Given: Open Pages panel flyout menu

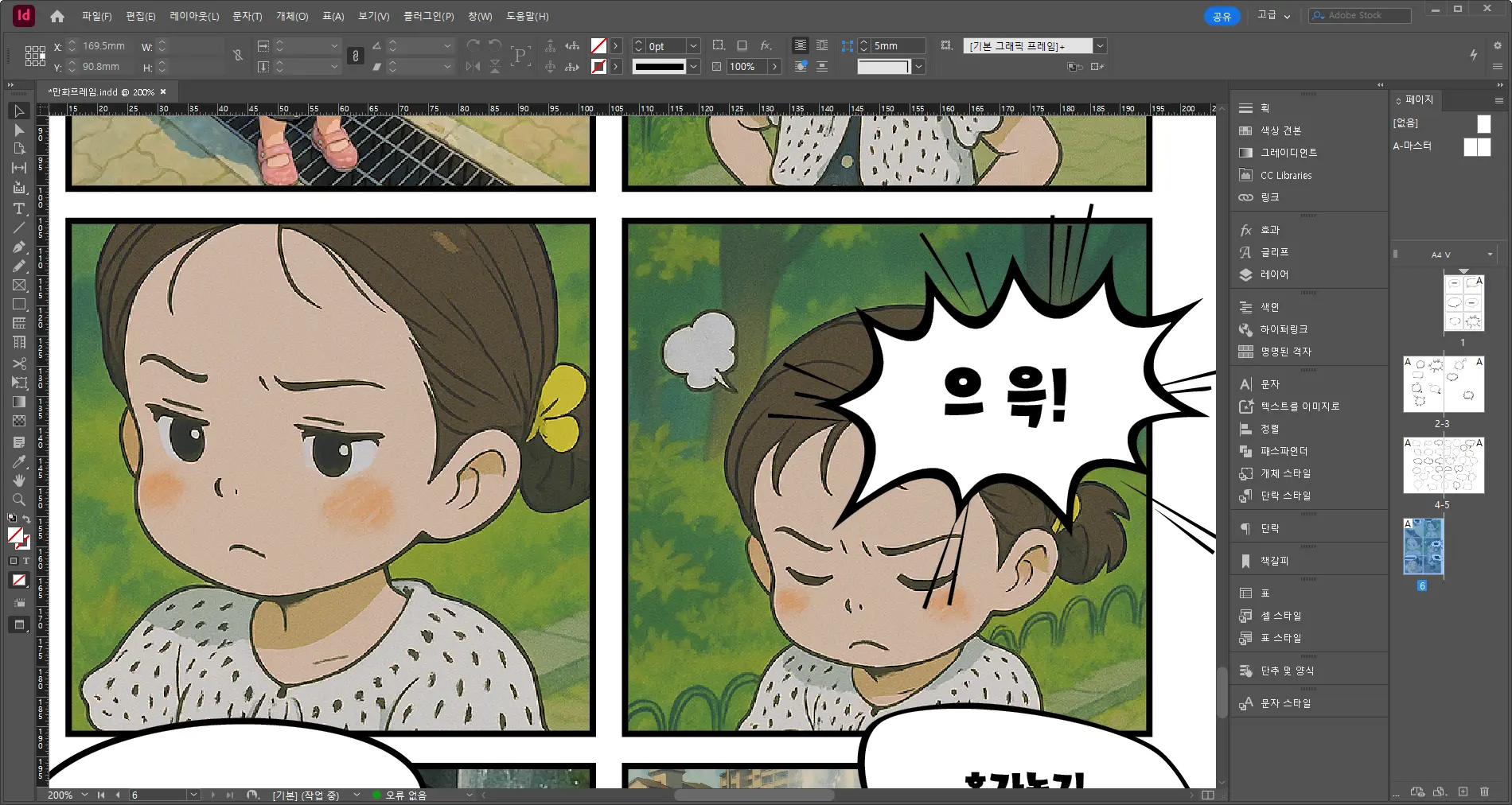Looking at the screenshot, I should click(x=1498, y=100).
